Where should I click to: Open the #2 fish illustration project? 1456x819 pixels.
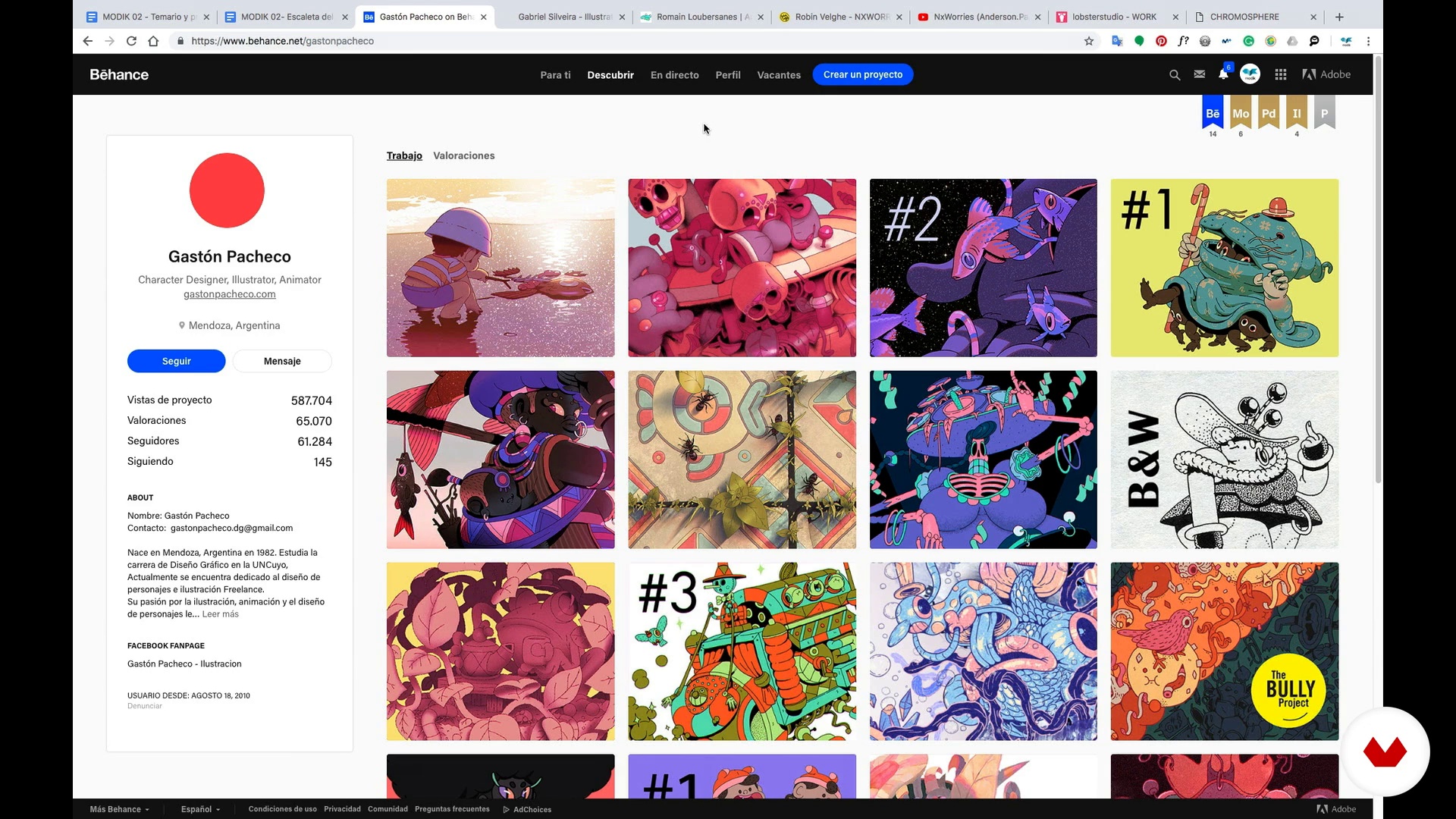983,268
